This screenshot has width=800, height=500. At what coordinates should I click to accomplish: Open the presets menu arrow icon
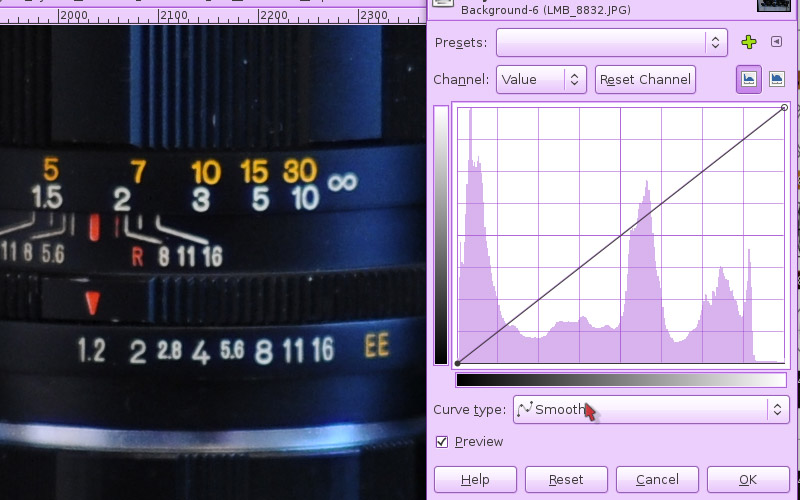pyautogui.click(x=777, y=42)
